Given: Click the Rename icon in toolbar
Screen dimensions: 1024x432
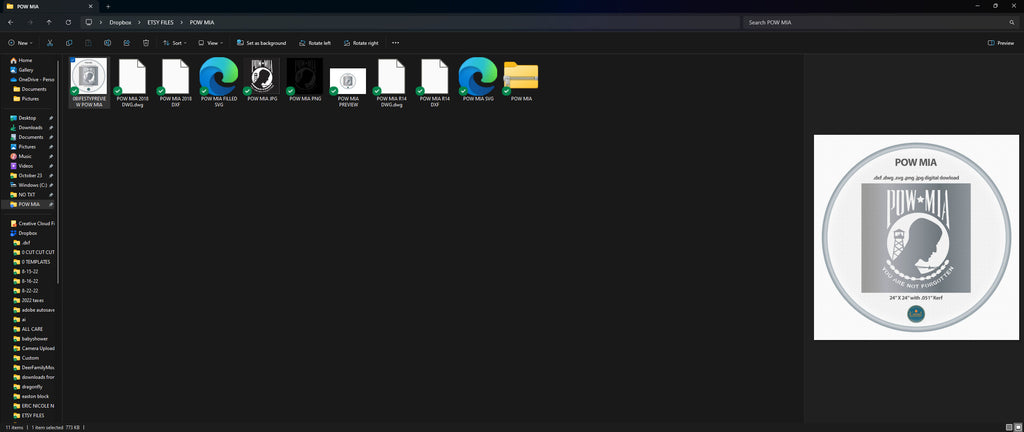Looking at the screenshot, I should click(107, 43).
